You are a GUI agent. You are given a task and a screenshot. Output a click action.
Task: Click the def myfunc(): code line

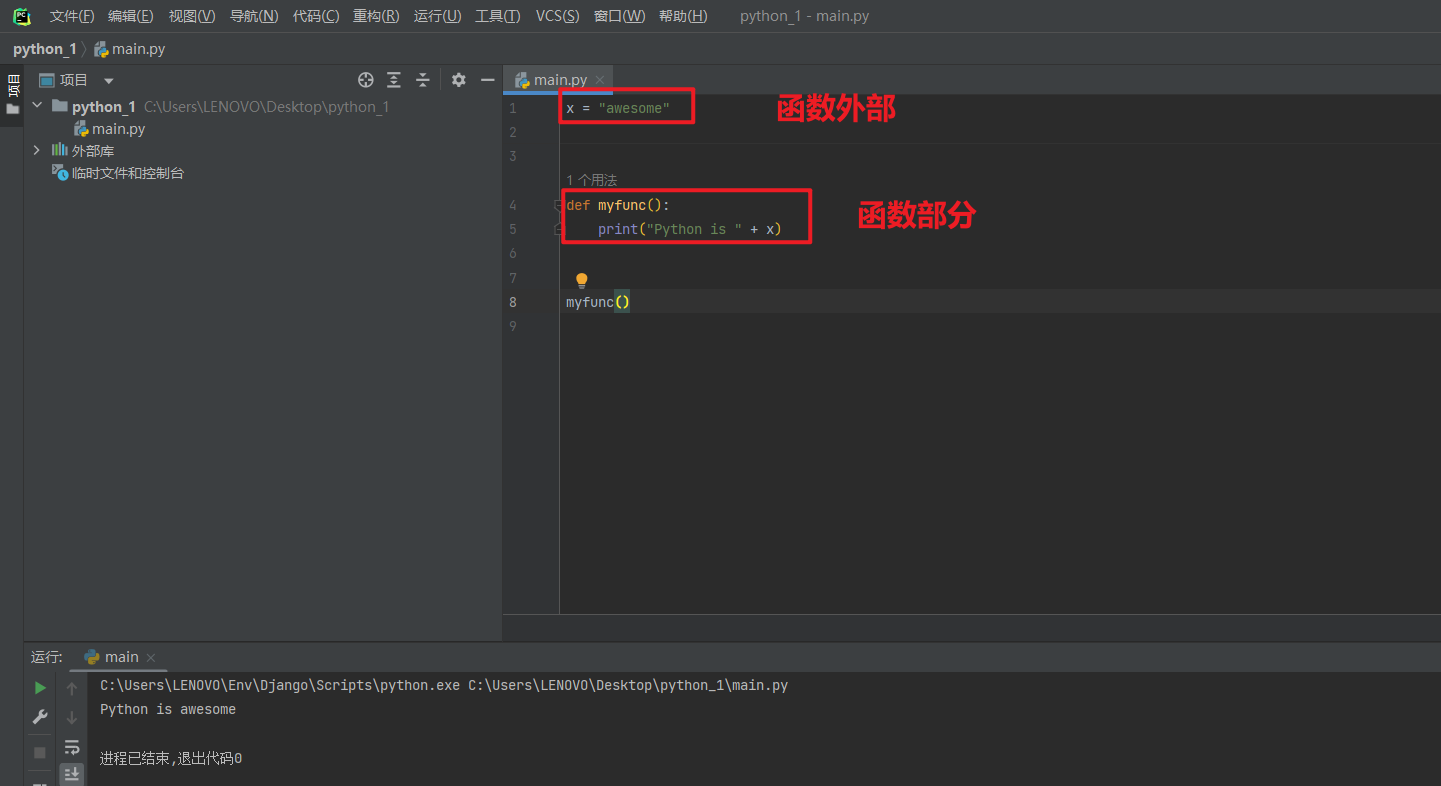tap(618, 205)
